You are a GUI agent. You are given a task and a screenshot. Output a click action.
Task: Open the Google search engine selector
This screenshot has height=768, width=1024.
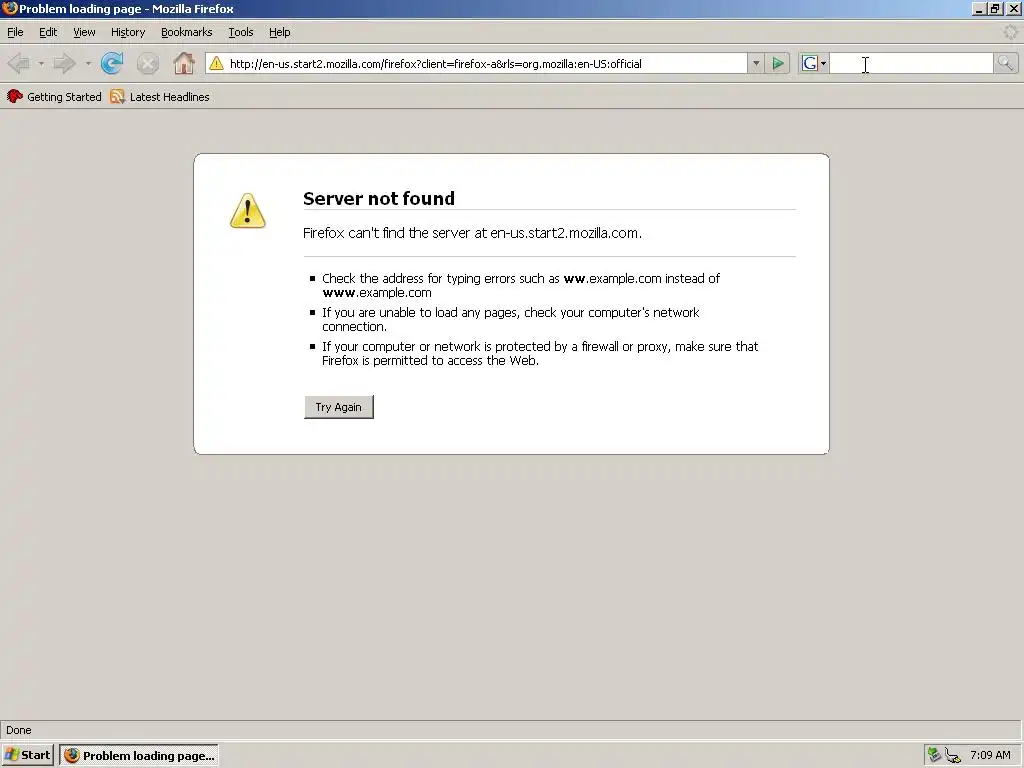click(x=814, y=63)
